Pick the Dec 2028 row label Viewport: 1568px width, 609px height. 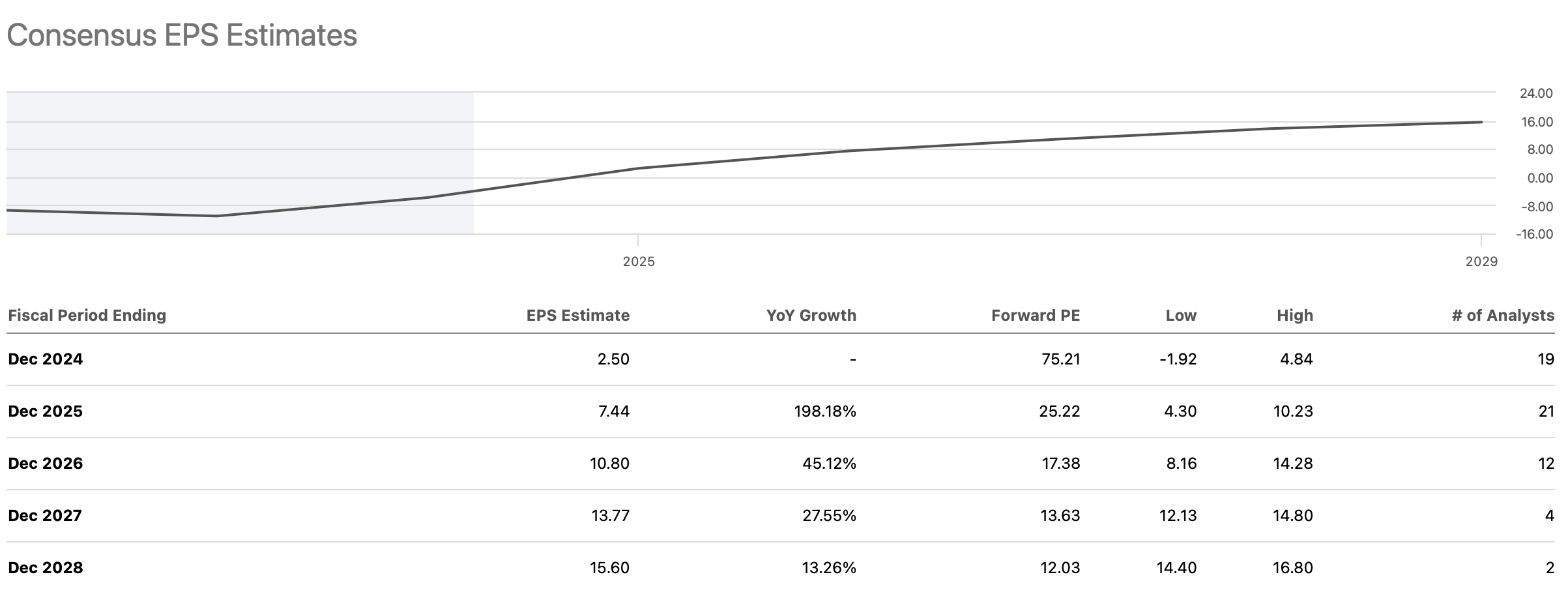tap(46, 568)
